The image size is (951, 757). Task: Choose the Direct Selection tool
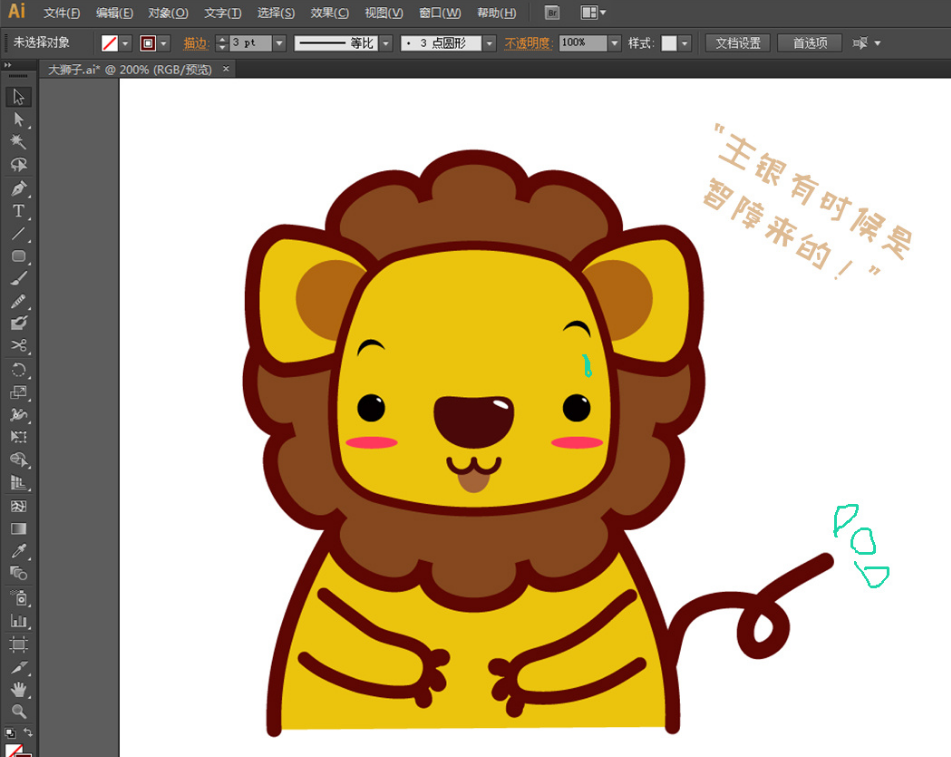point(18,119)
